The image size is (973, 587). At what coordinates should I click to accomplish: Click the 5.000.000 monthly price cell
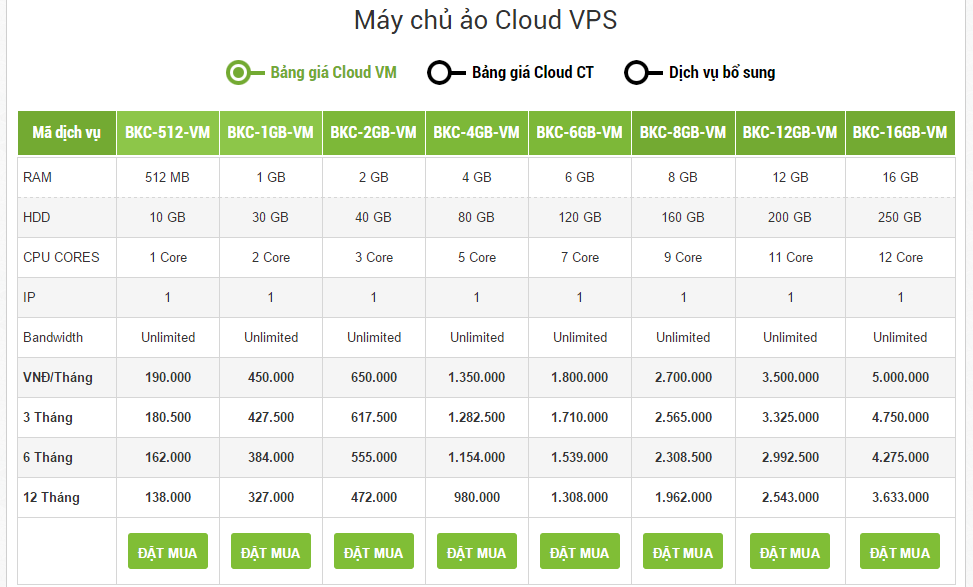900,377
